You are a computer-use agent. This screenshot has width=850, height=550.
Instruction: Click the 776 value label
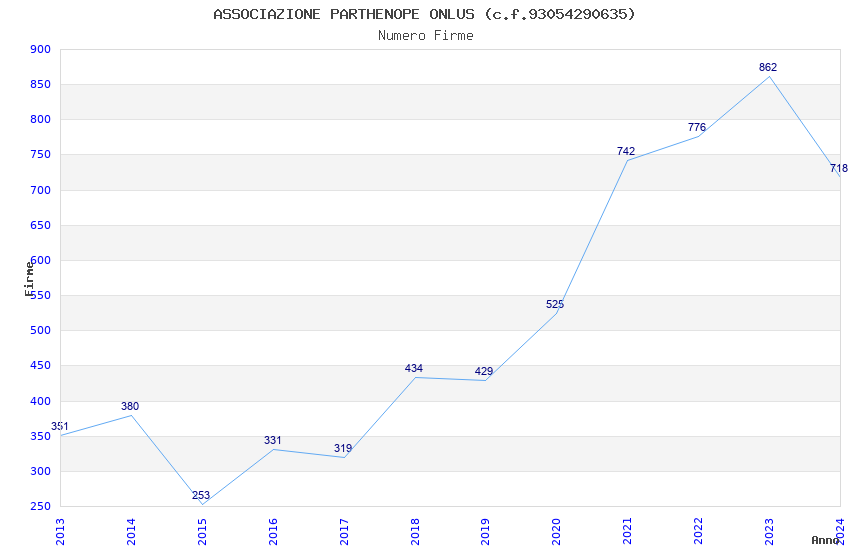tap(697, 128)
